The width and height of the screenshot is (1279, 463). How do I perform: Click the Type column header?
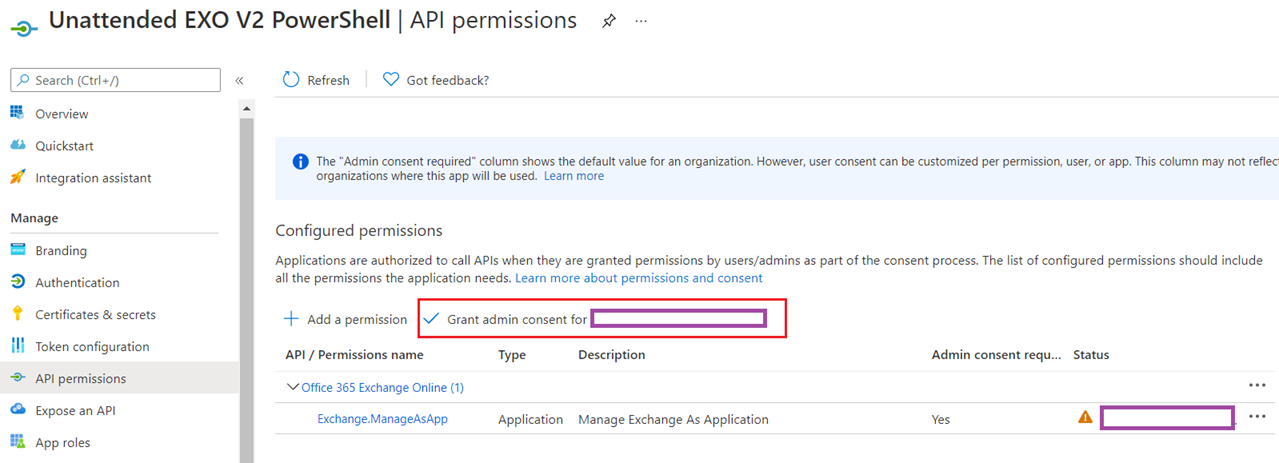[513, 355]
